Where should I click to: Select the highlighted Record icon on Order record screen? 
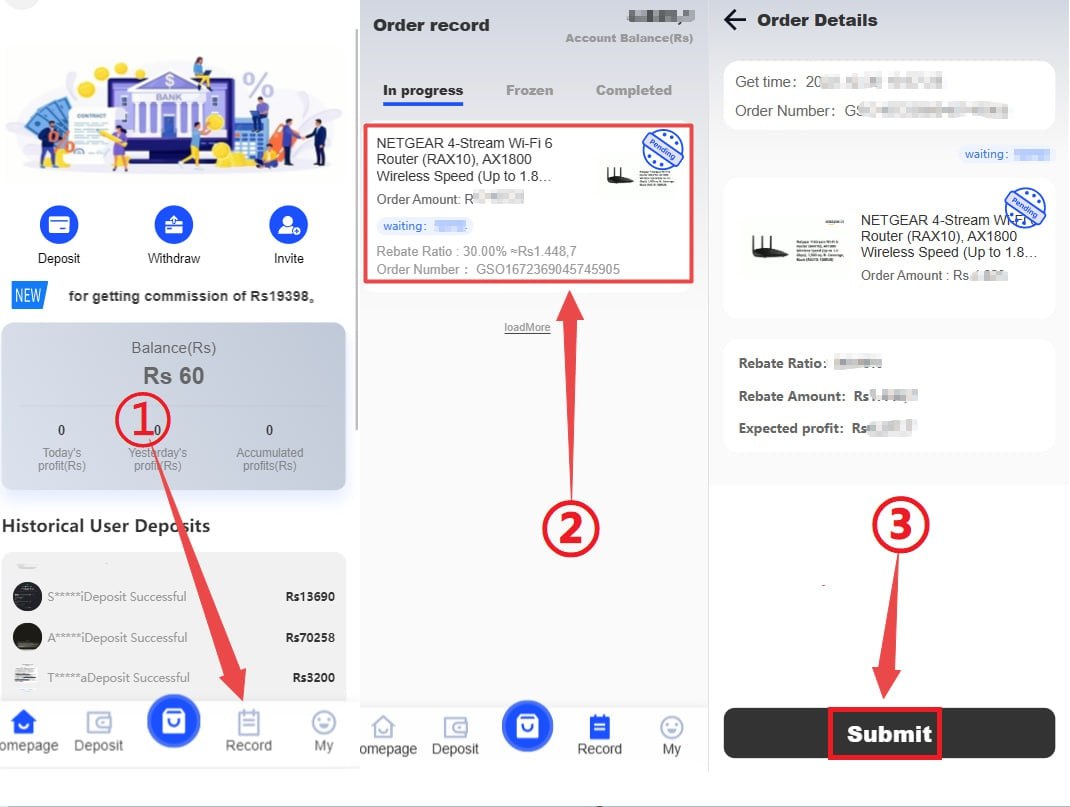pos(599,727)
